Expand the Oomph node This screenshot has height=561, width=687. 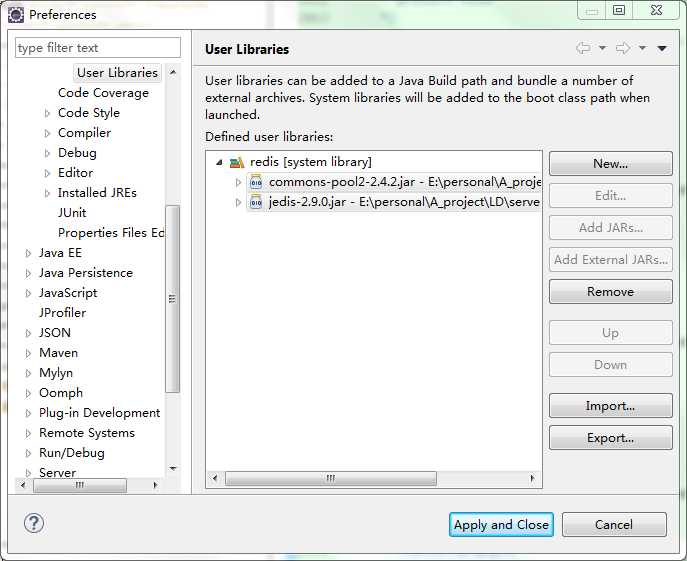[28, 393]
